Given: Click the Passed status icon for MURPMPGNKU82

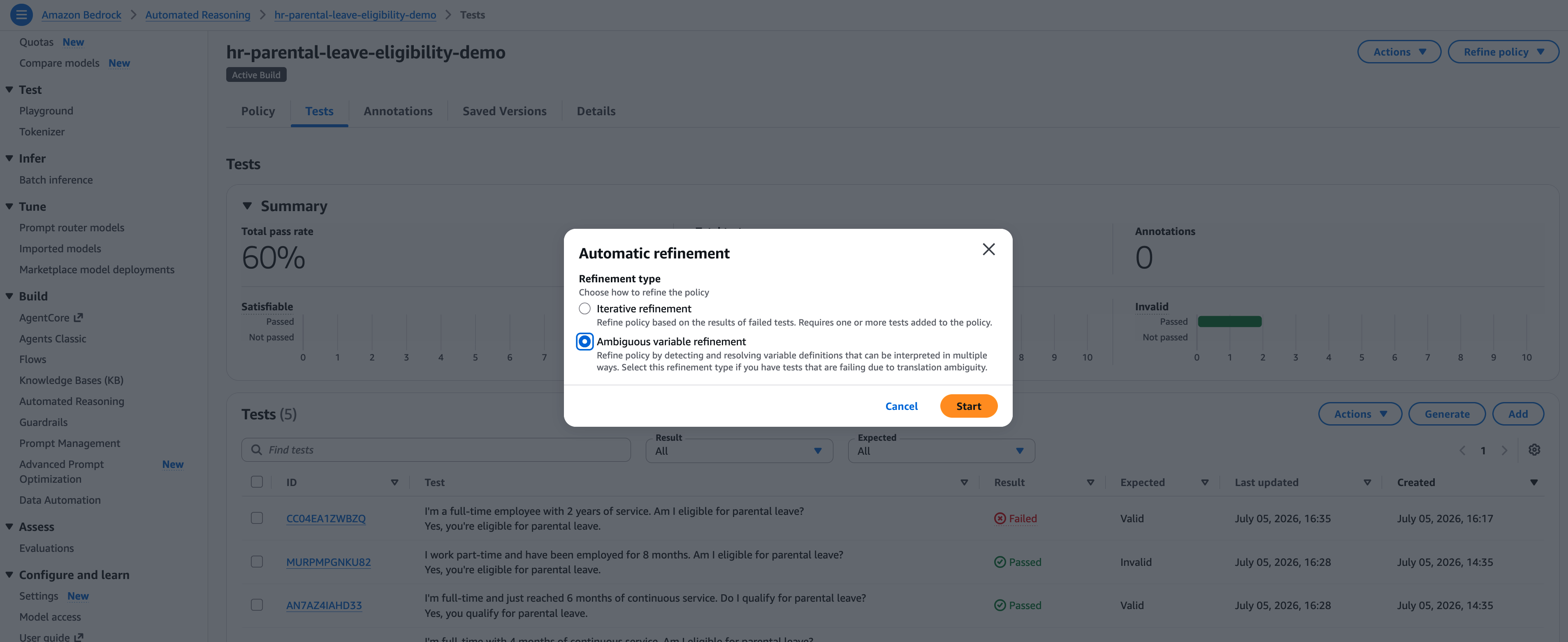Looking at the screenshot, I should [x=1000, y=562].
